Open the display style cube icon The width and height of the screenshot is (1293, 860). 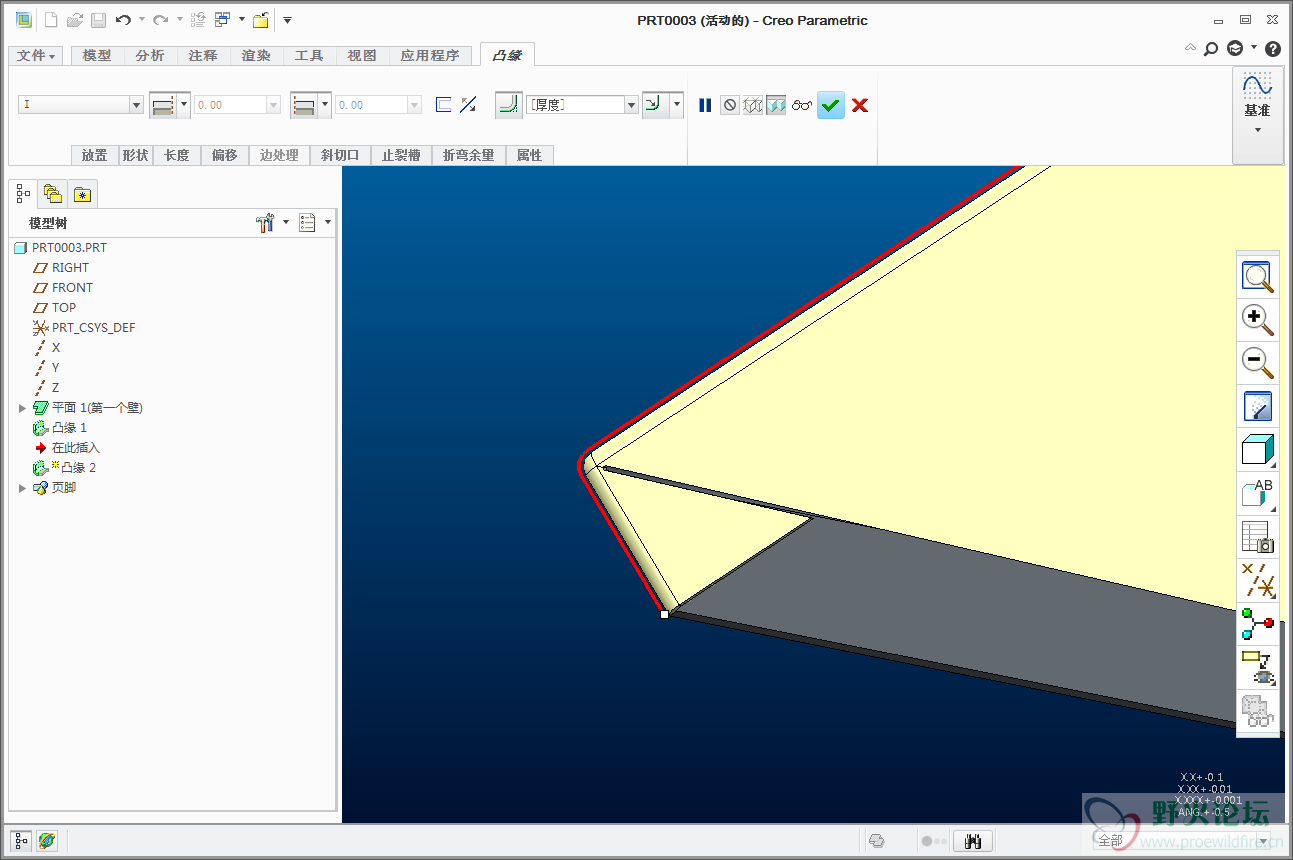point(1257,450)
